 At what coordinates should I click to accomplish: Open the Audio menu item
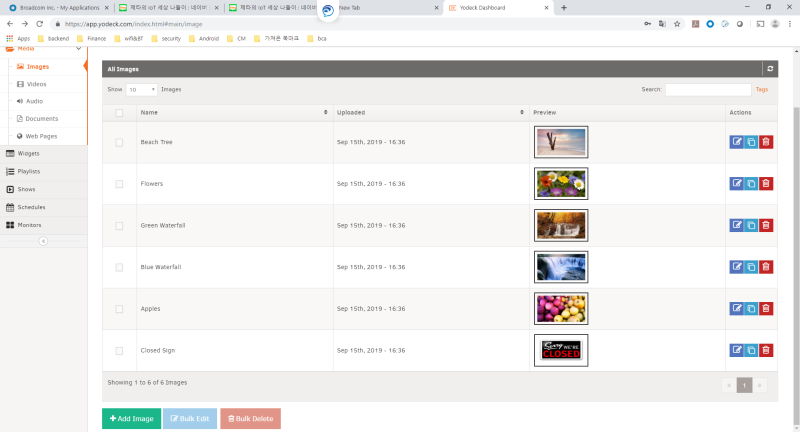pyautogui.click(x=34, y=101)
